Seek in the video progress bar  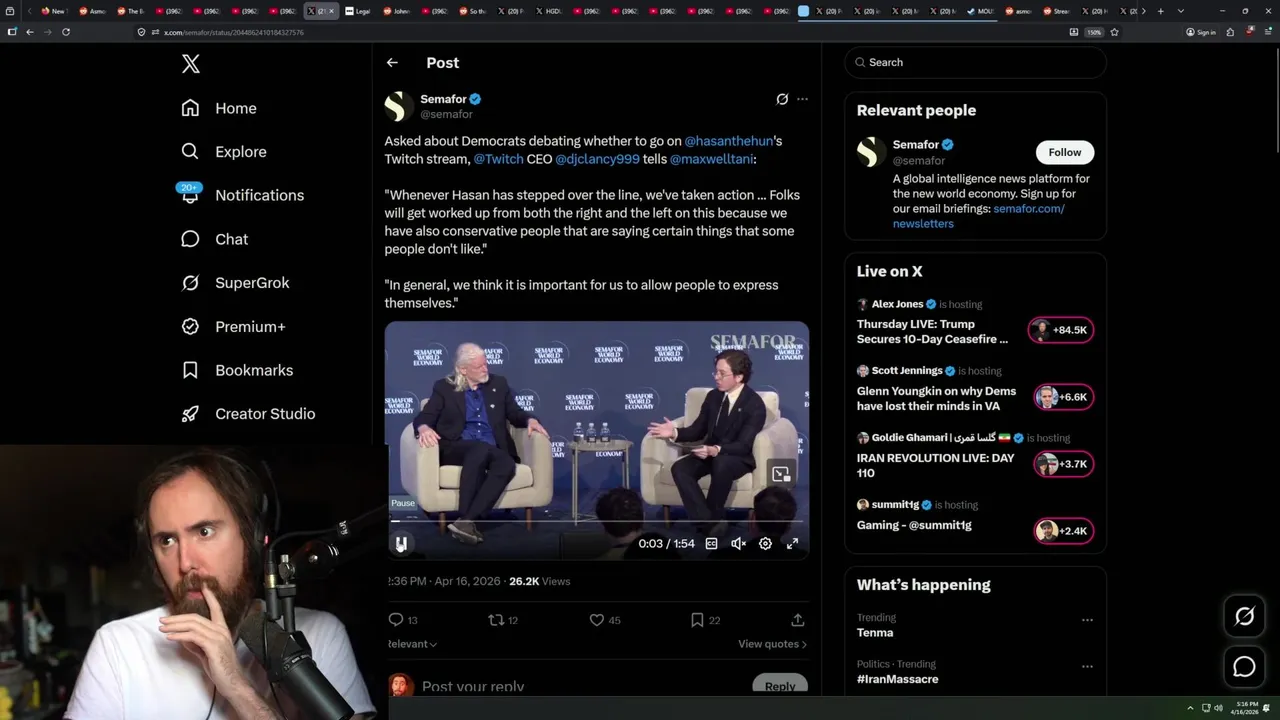tap(597, 521)
